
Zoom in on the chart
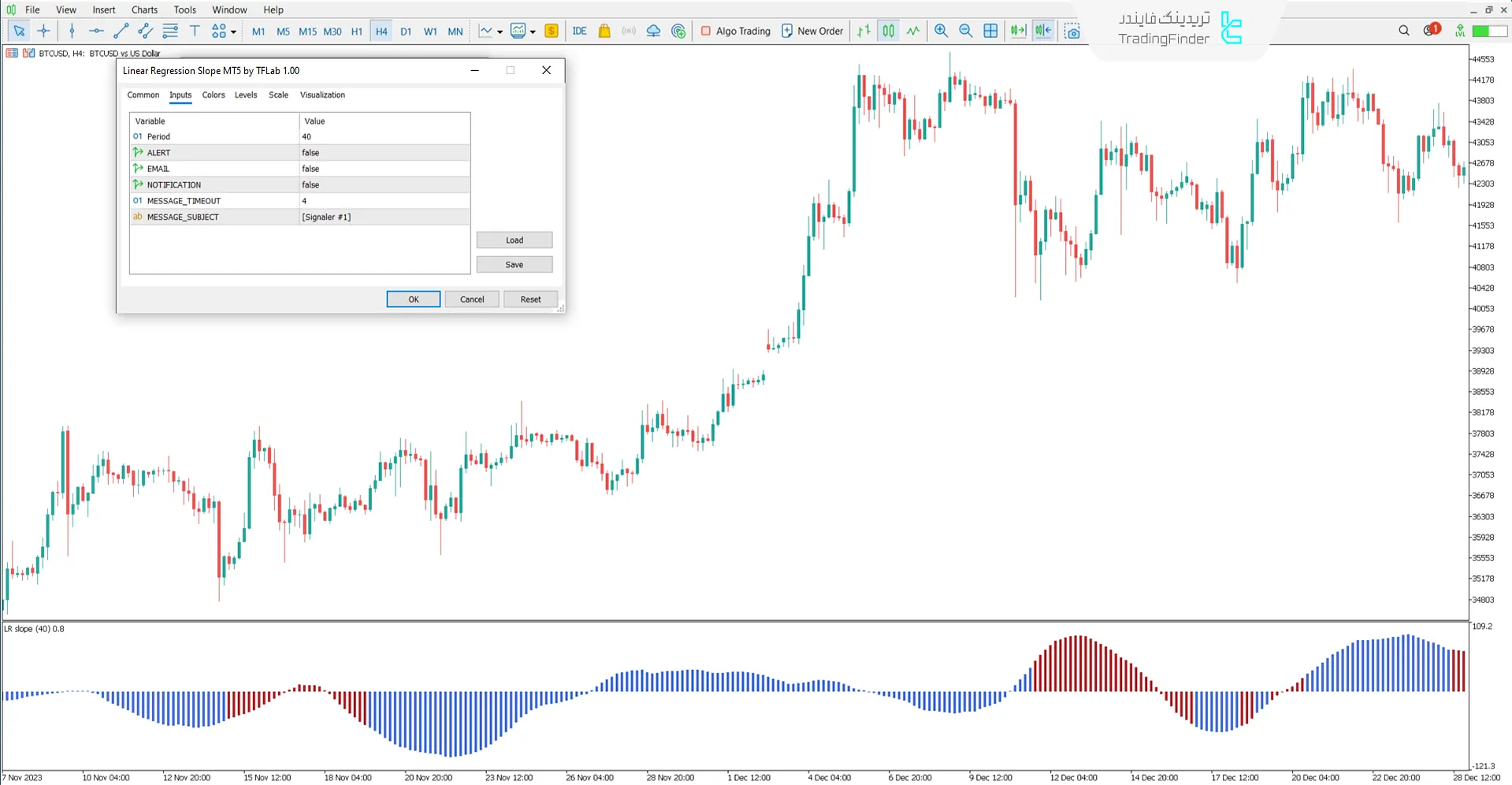pyautogui.click(x=941, y=31)
